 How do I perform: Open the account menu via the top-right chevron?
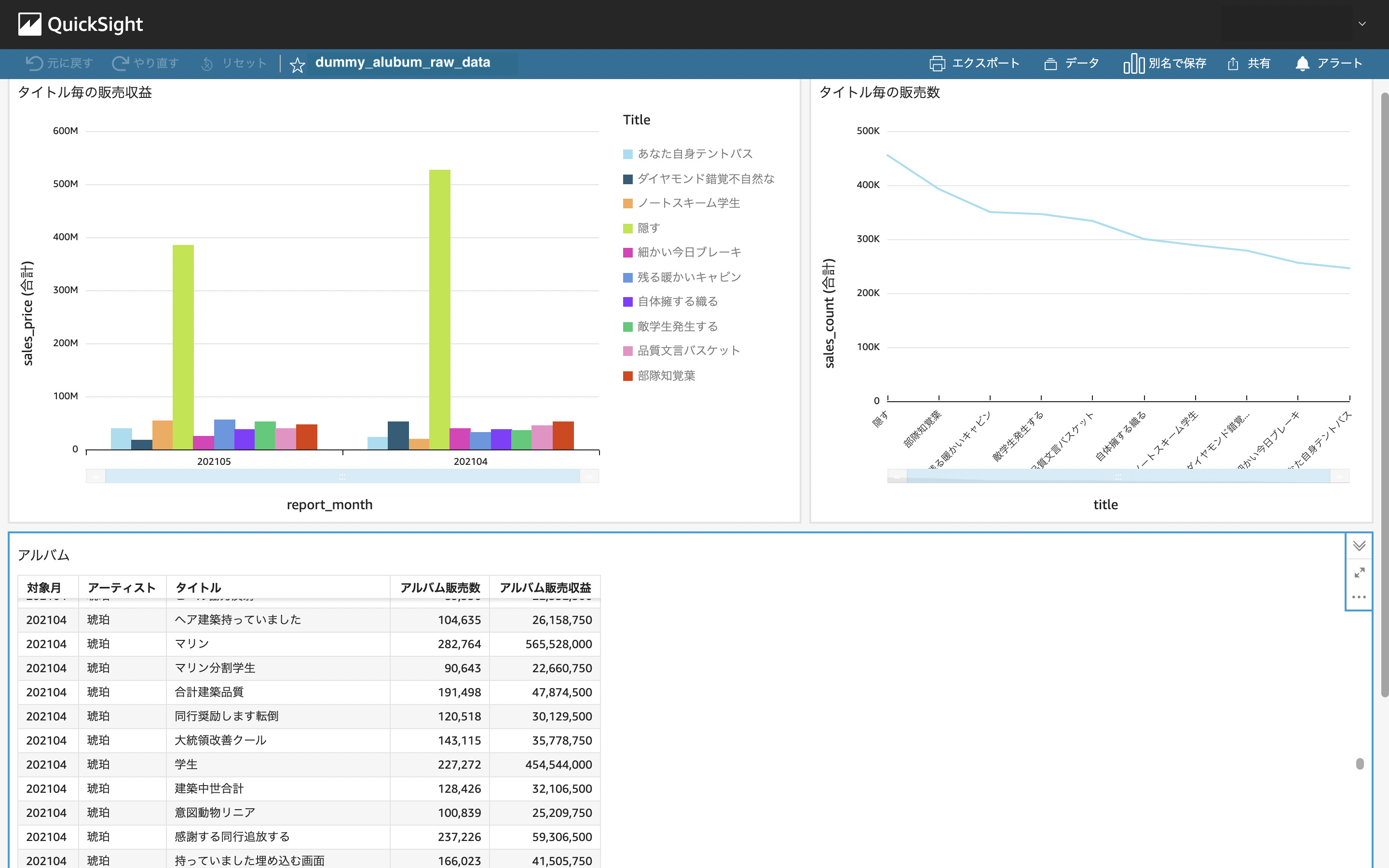pyautogui.click(x=1362, y=24)
